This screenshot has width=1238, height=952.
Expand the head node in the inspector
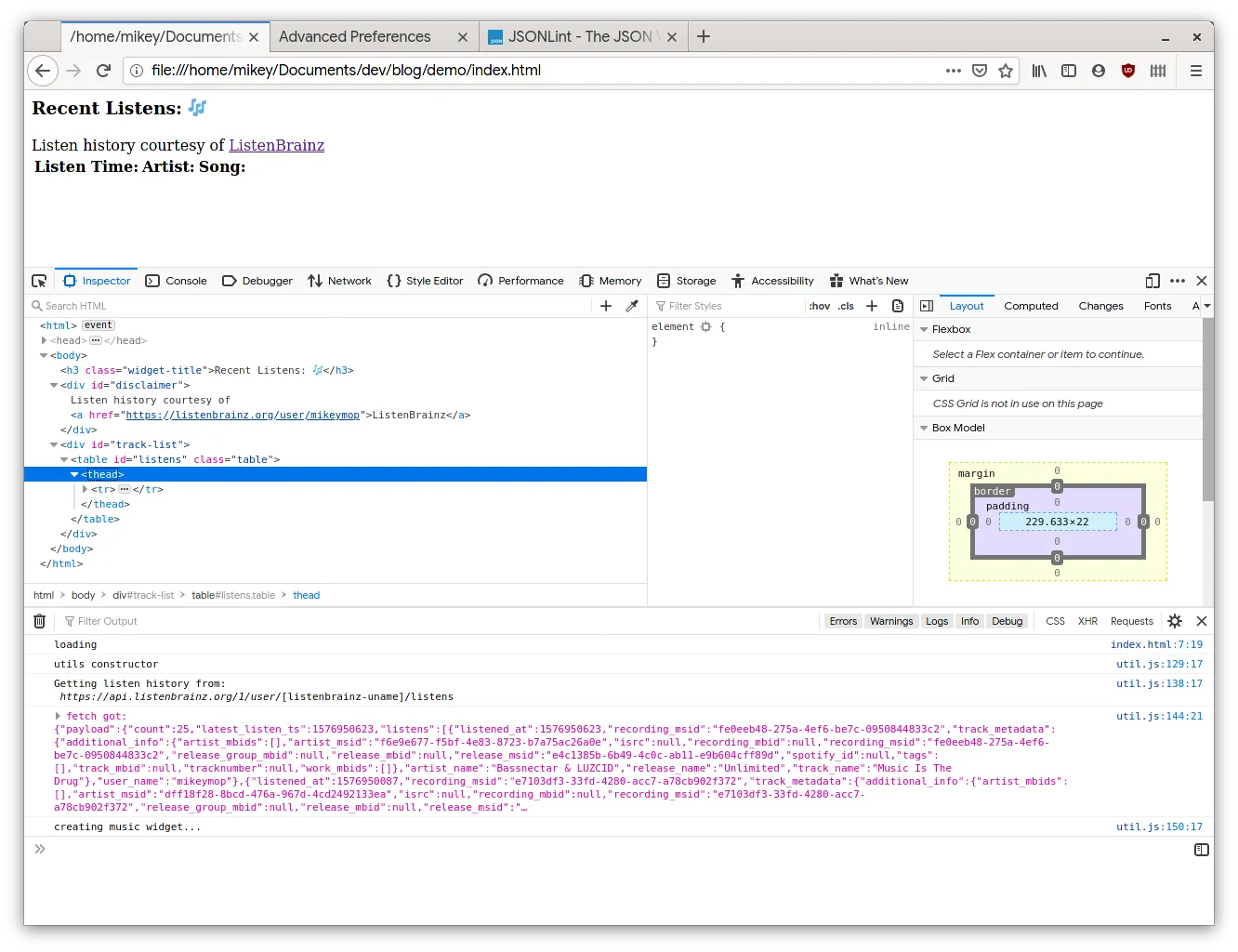pos(44,340)
